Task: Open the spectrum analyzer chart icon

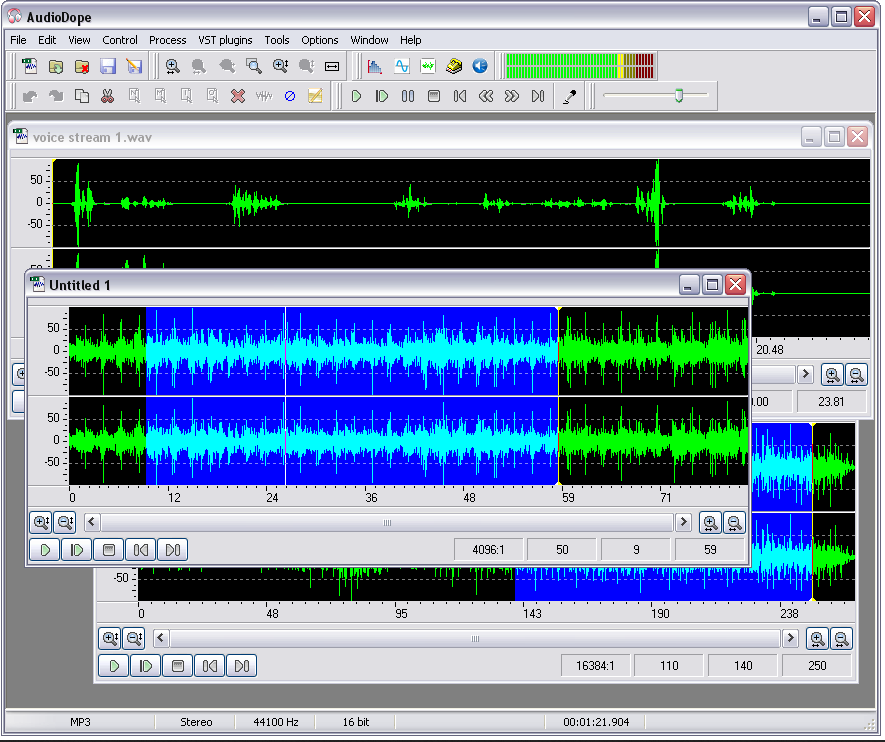Action: (375, 66)
